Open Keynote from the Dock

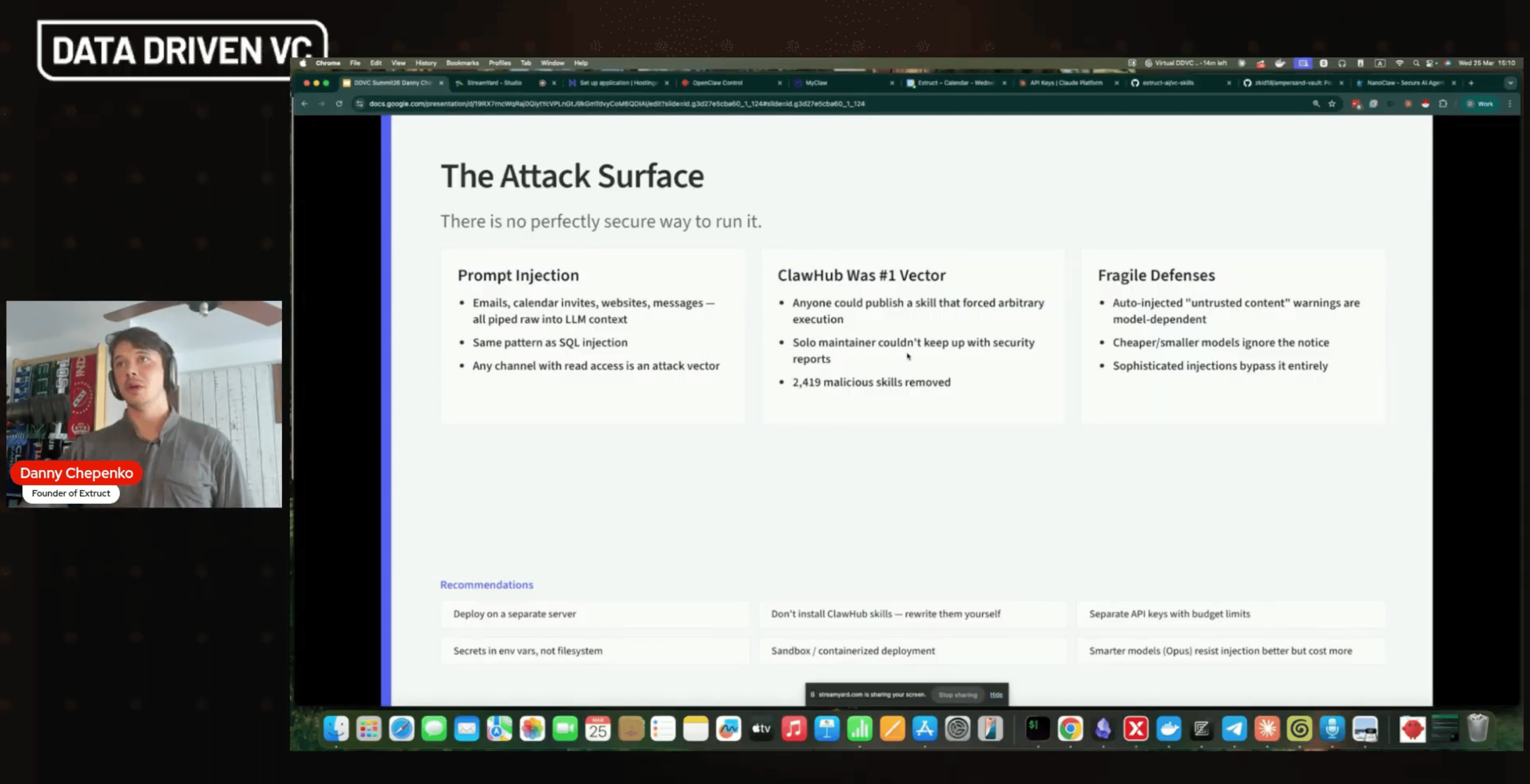(x=827, y=729)
